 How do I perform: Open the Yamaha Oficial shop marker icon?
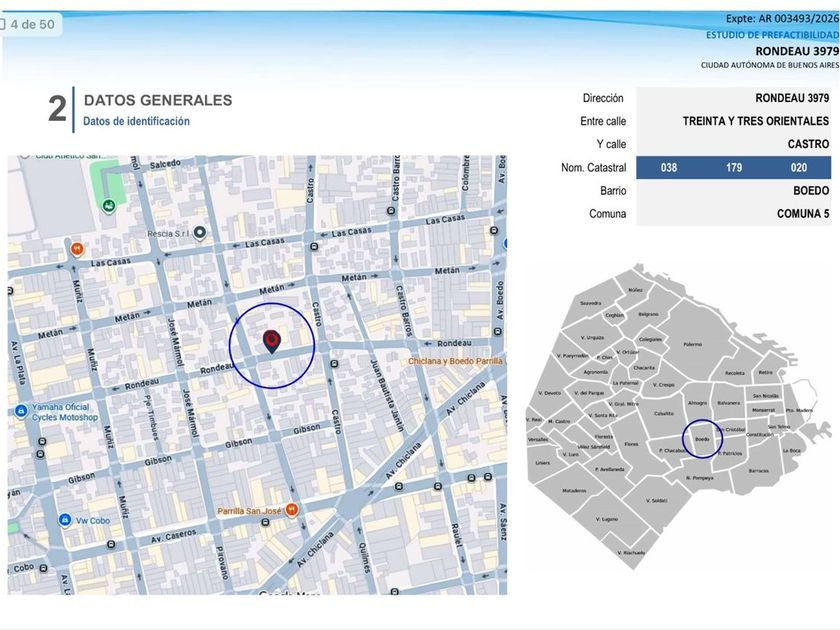point(20,411)
